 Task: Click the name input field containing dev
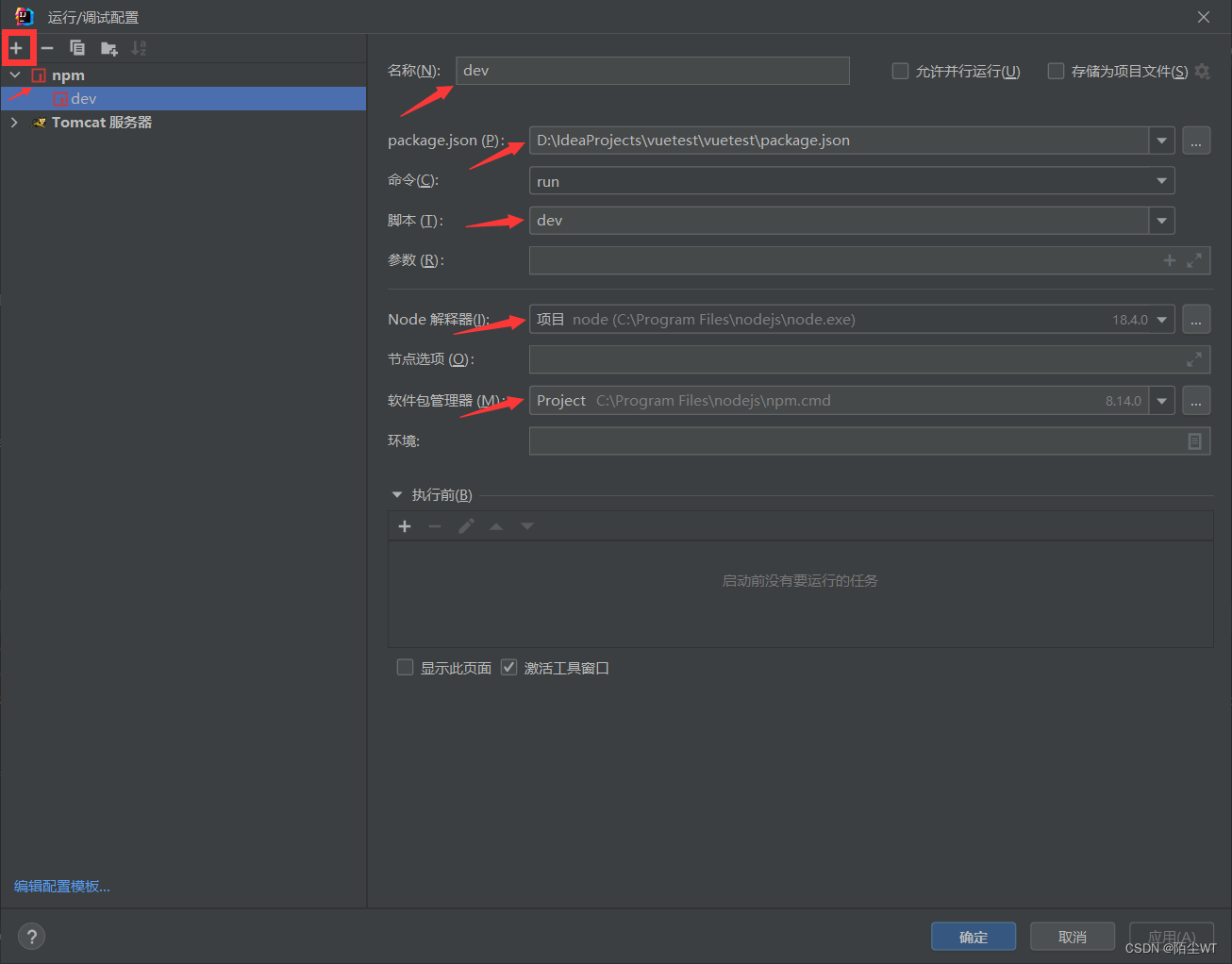coord(652,71)
